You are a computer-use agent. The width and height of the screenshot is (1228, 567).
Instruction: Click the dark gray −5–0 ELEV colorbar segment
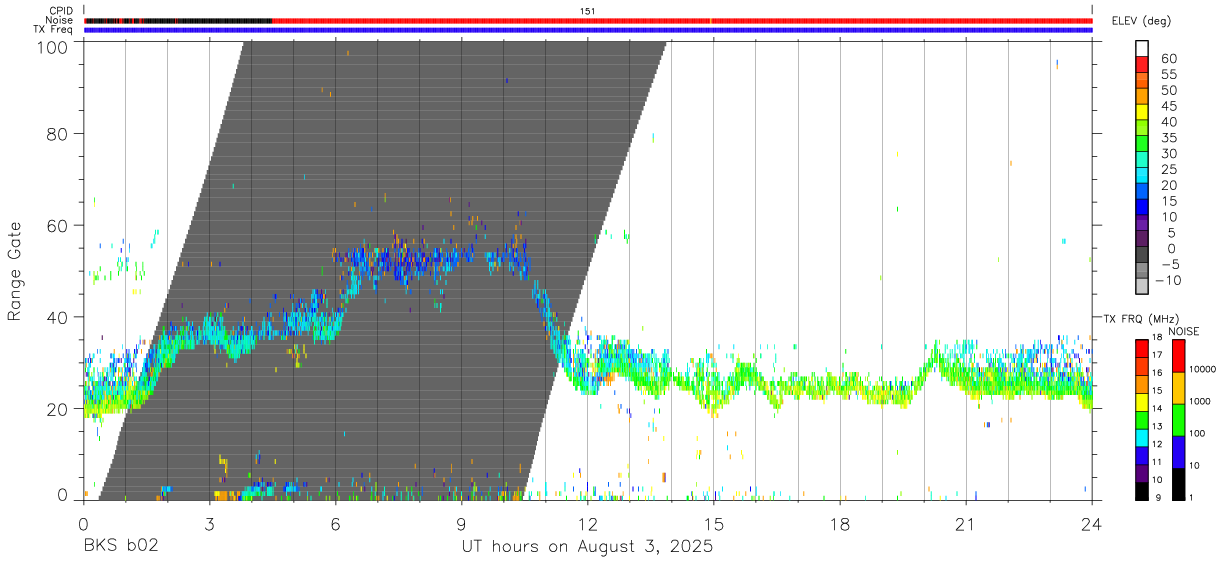click(x=1142, y=254)
